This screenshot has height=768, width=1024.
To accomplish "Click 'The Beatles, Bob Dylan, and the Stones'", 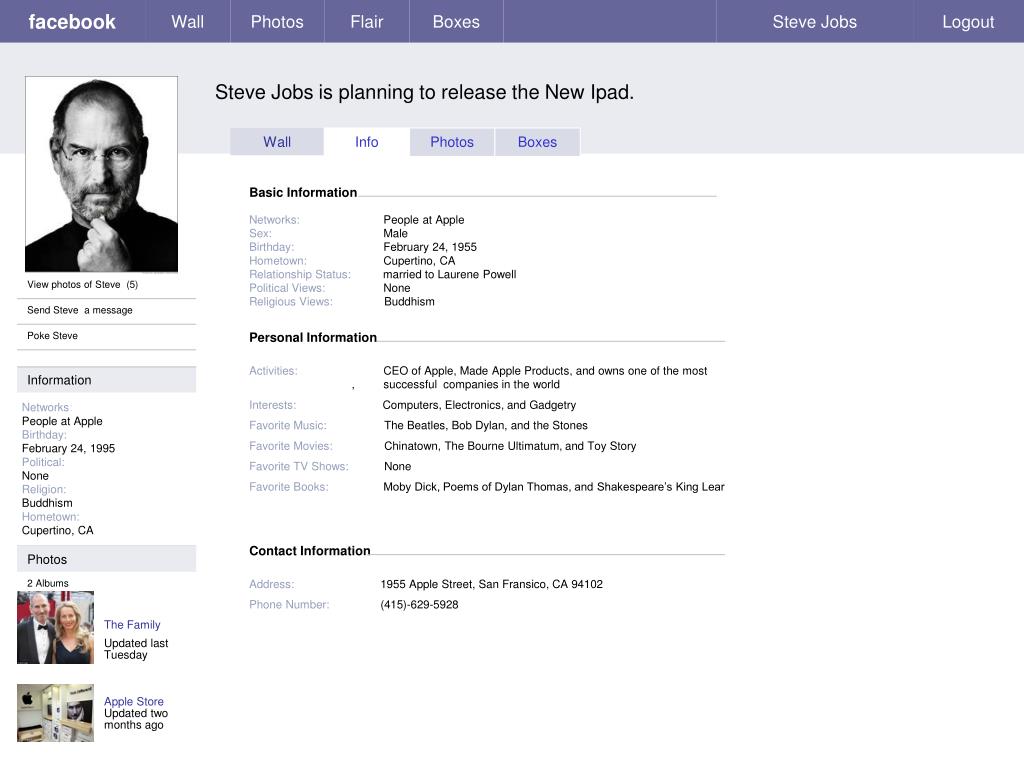I will point(486,425).
